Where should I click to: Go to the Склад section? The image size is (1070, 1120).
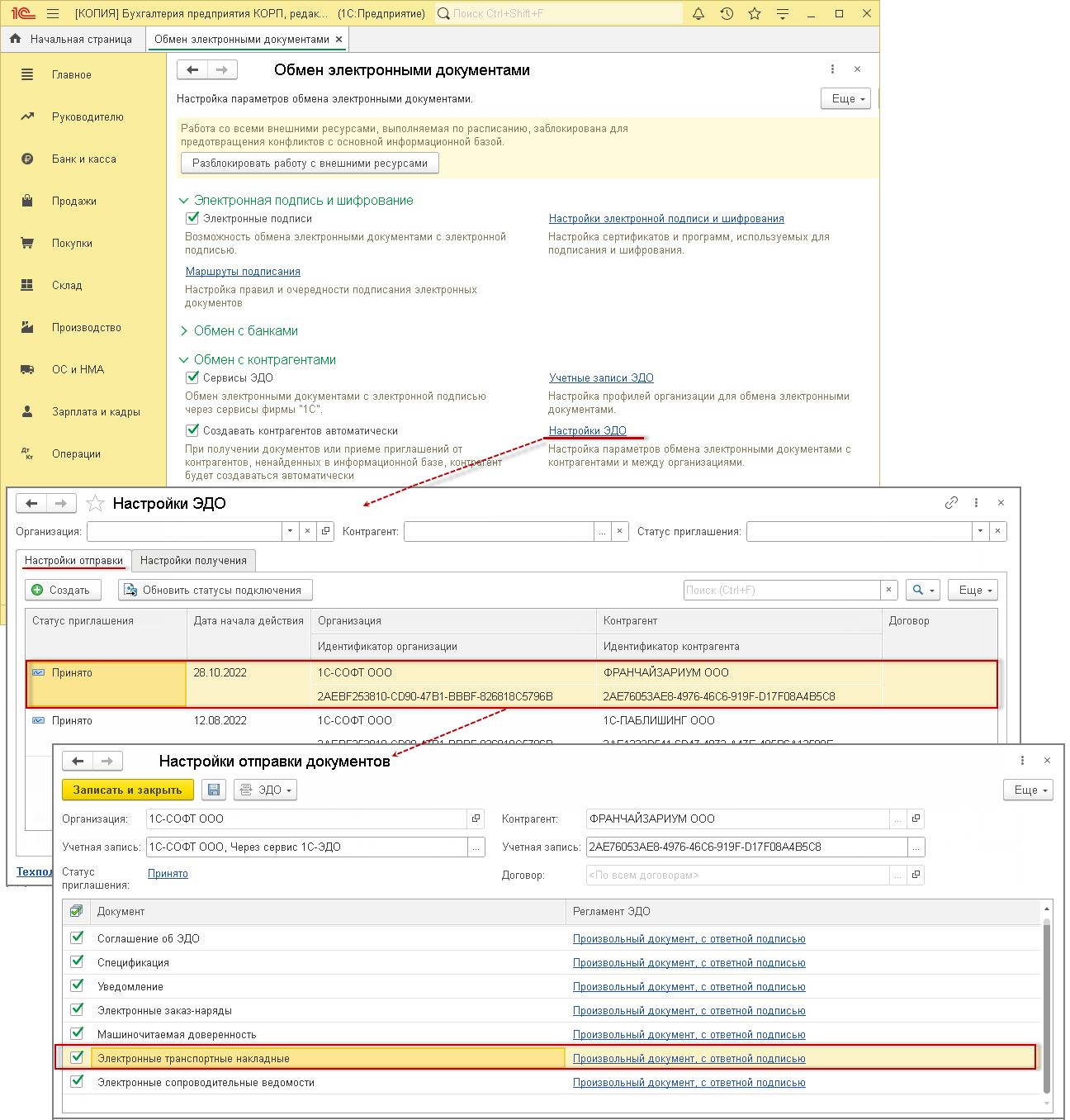click(67, 285)
